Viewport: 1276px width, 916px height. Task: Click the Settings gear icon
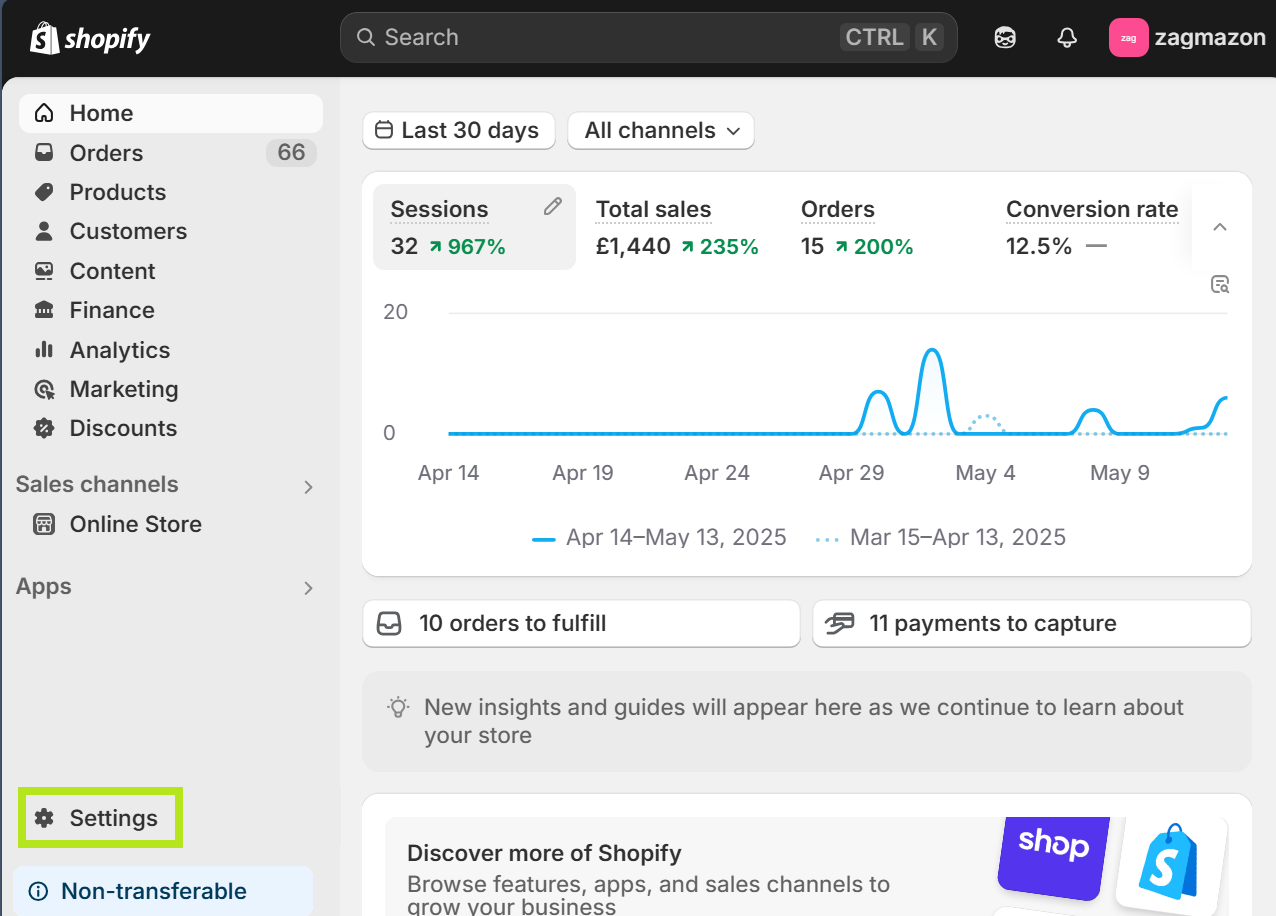44,818
